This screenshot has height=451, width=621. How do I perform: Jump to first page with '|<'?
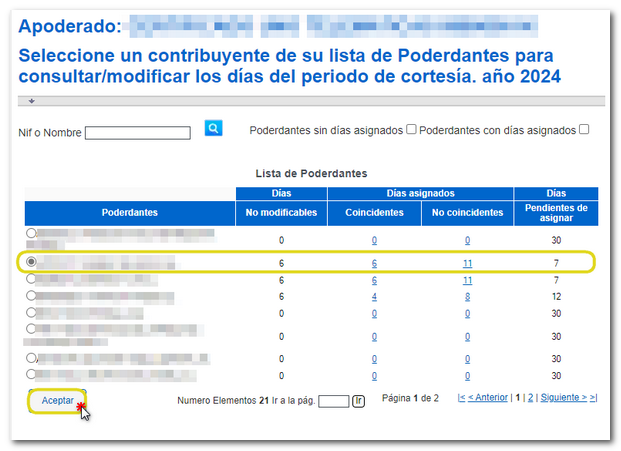click(x=460, y=398)
